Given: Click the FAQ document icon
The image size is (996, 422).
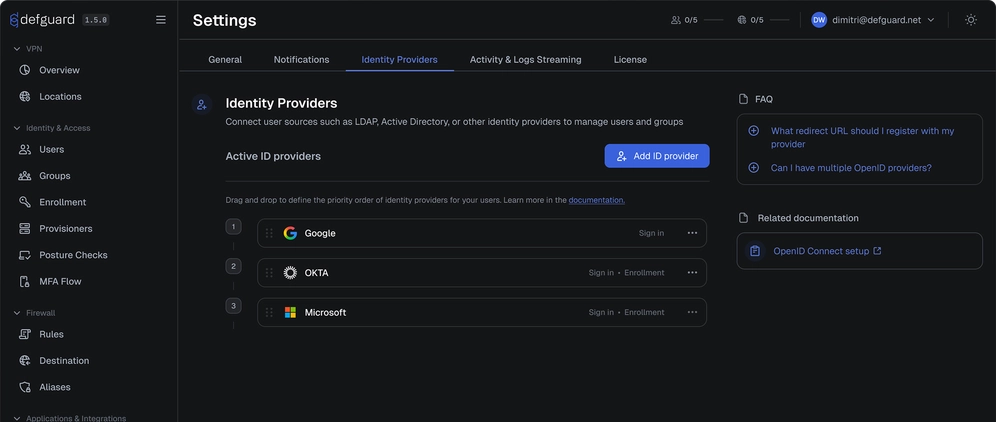Looking at the screenshot, I should click(x=744, y=99).
